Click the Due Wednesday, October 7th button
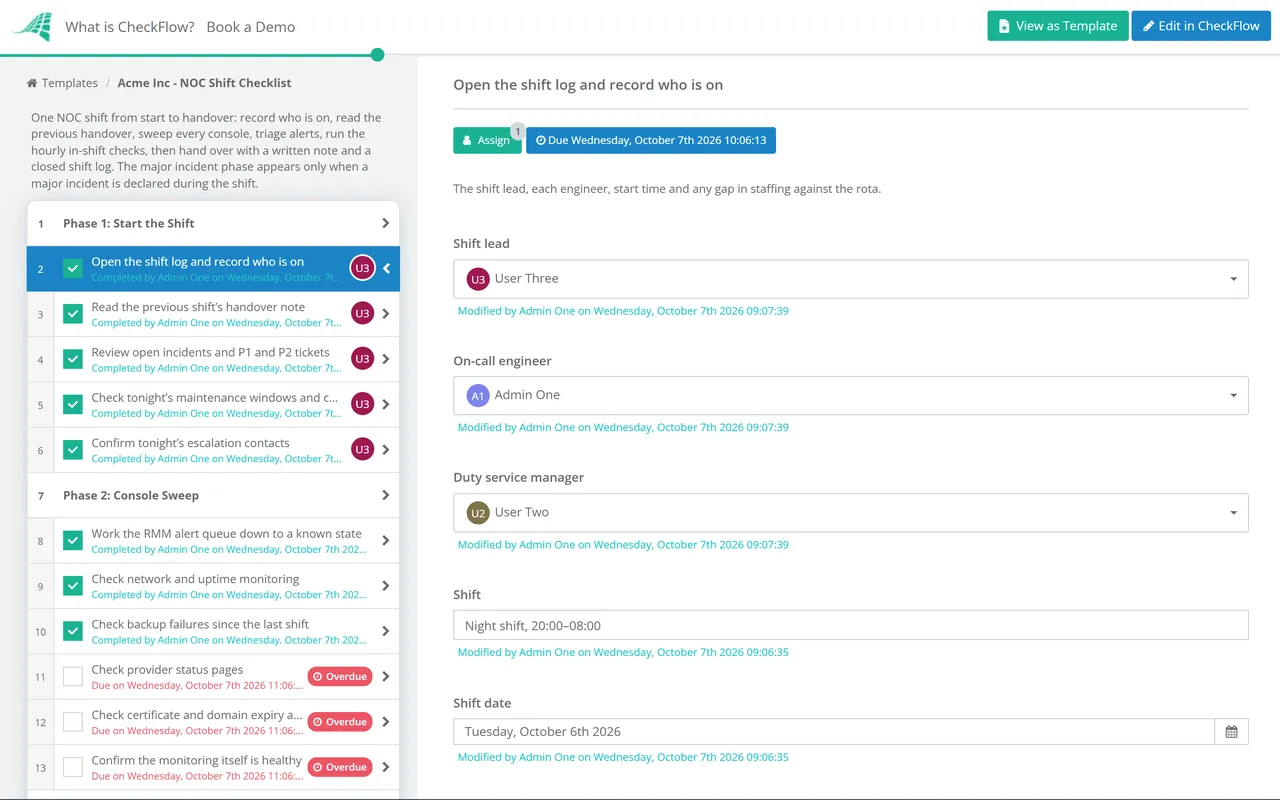This screenshot has width=1280, height=800. click(651, 141)
